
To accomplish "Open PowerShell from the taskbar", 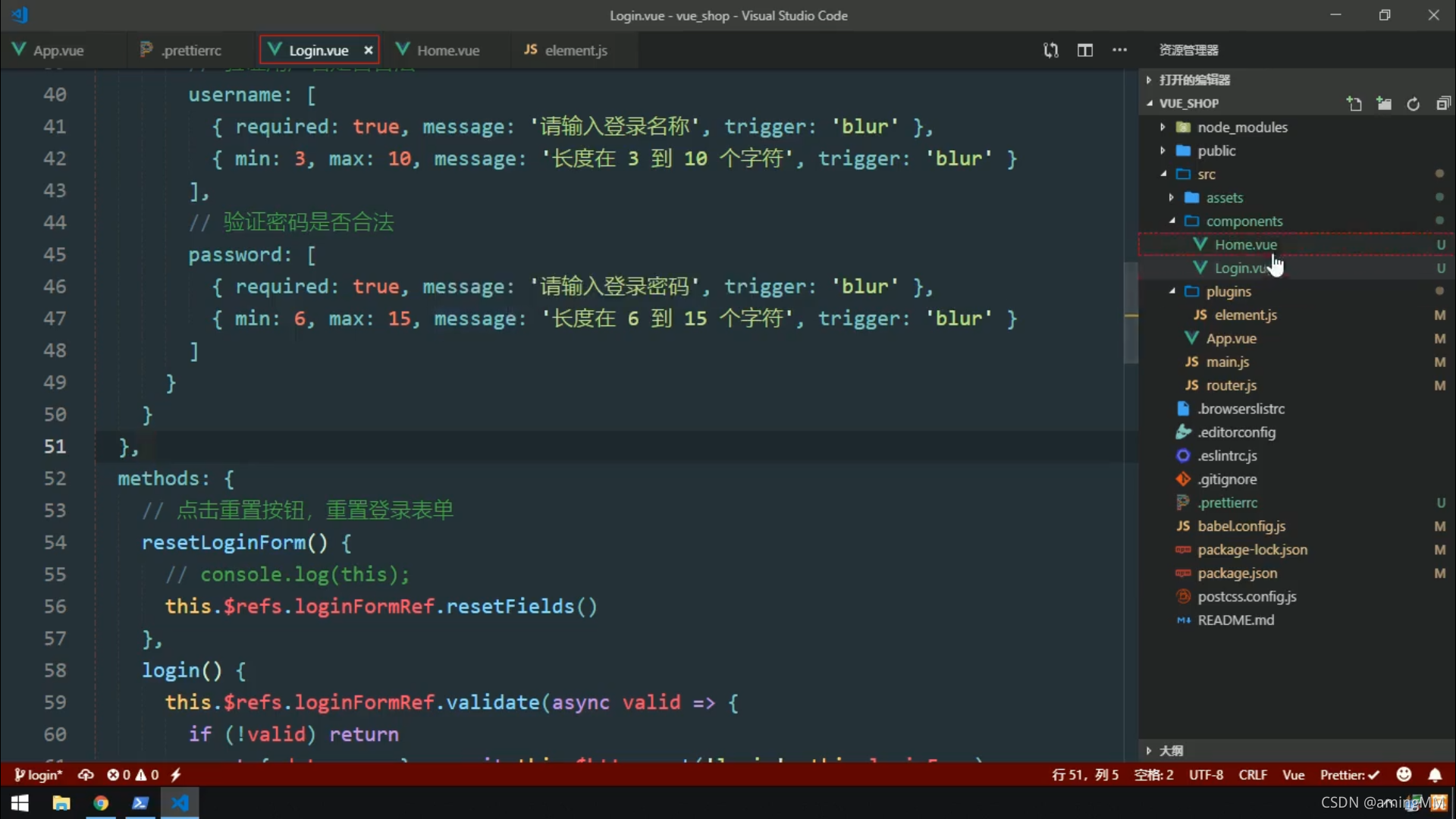I will click(140, 803).
